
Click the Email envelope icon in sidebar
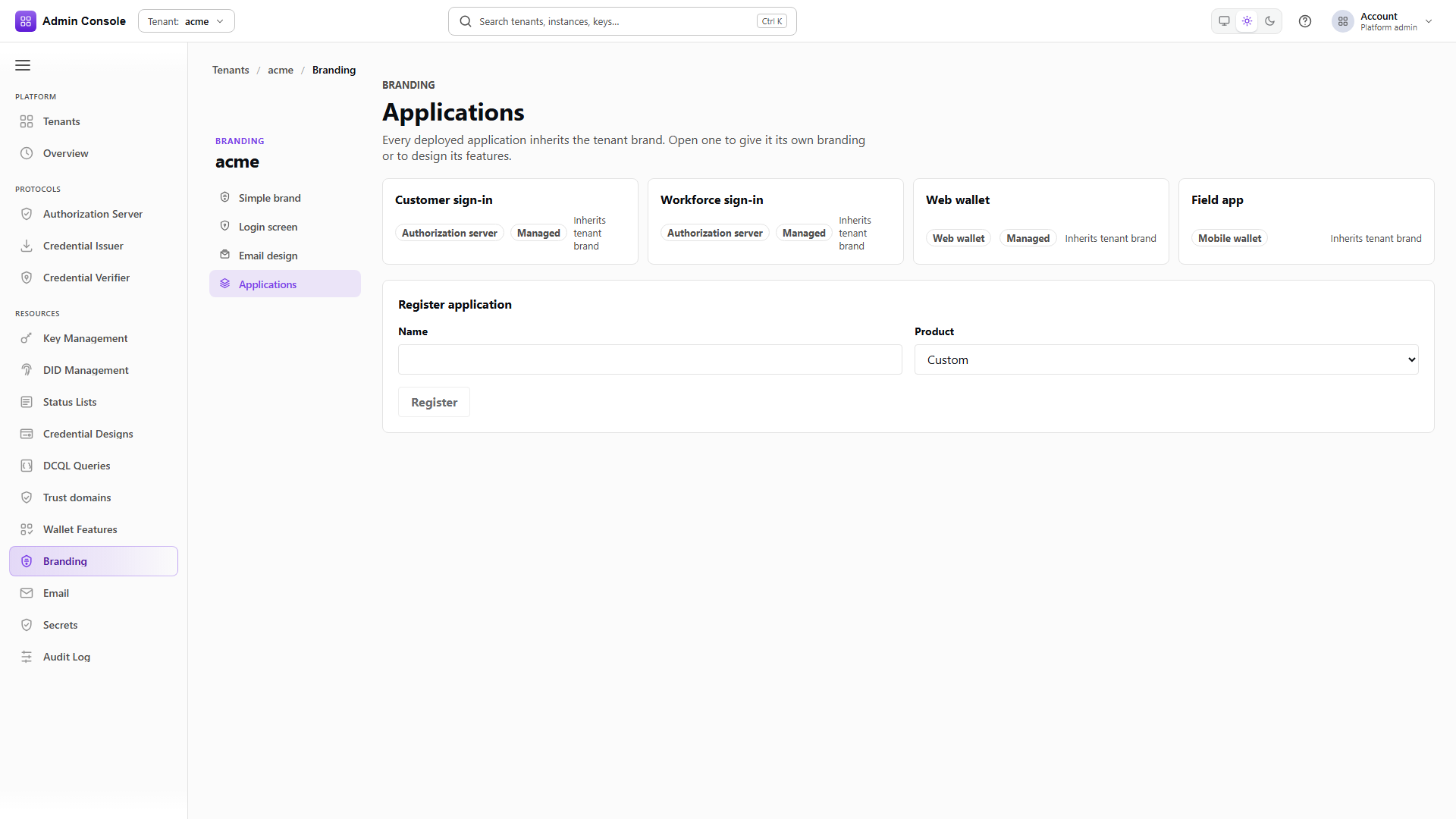click(x=27, y=593)
